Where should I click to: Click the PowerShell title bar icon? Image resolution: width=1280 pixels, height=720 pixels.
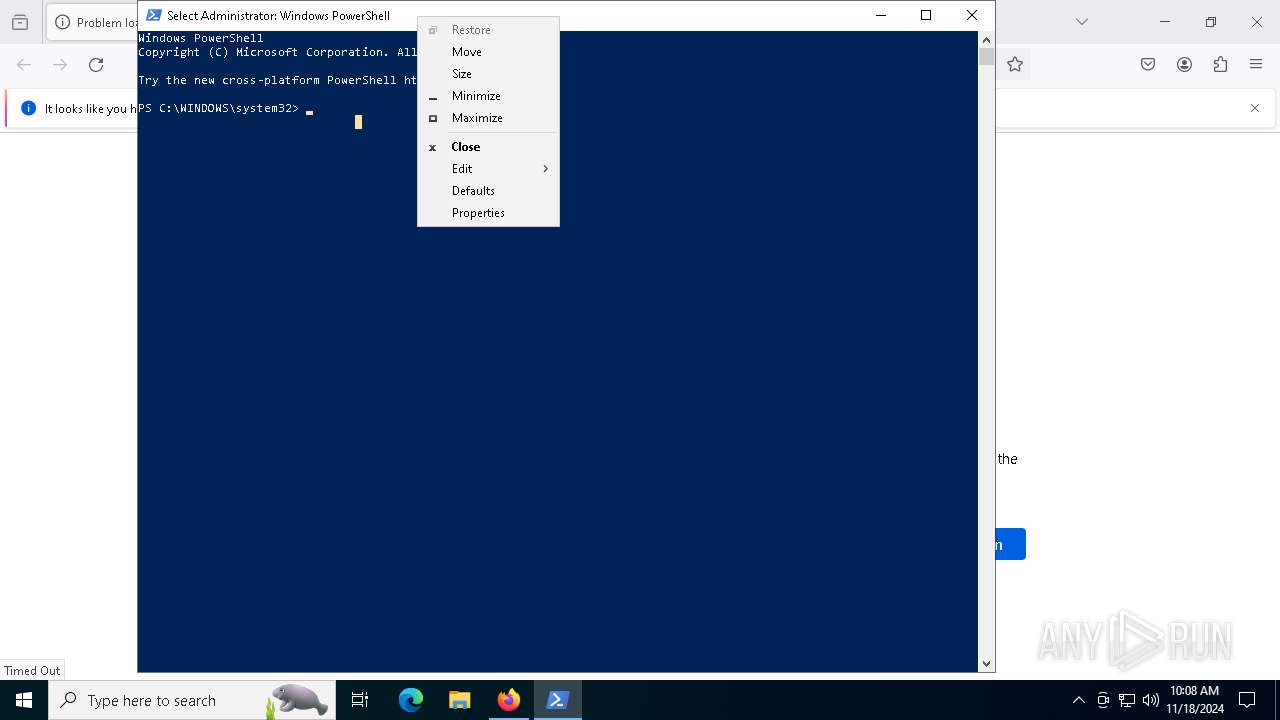click(154, 15)
